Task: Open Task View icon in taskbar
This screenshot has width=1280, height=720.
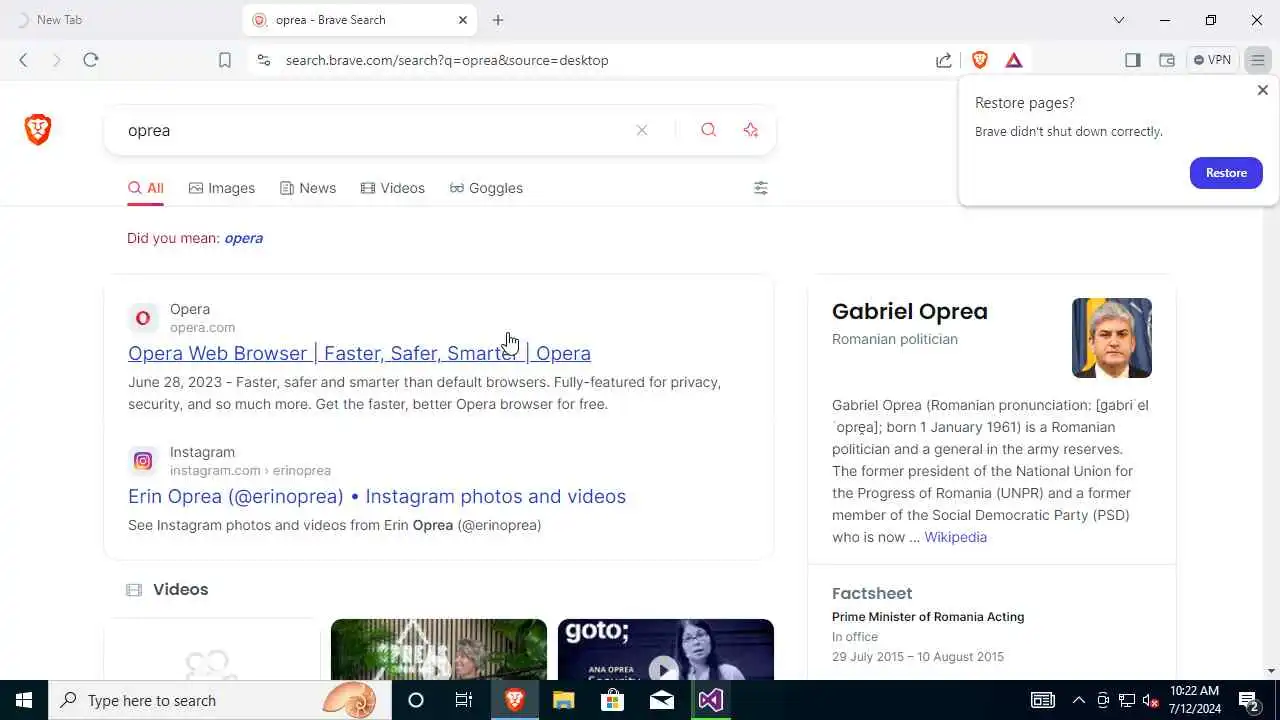Action: coord(464,700)
